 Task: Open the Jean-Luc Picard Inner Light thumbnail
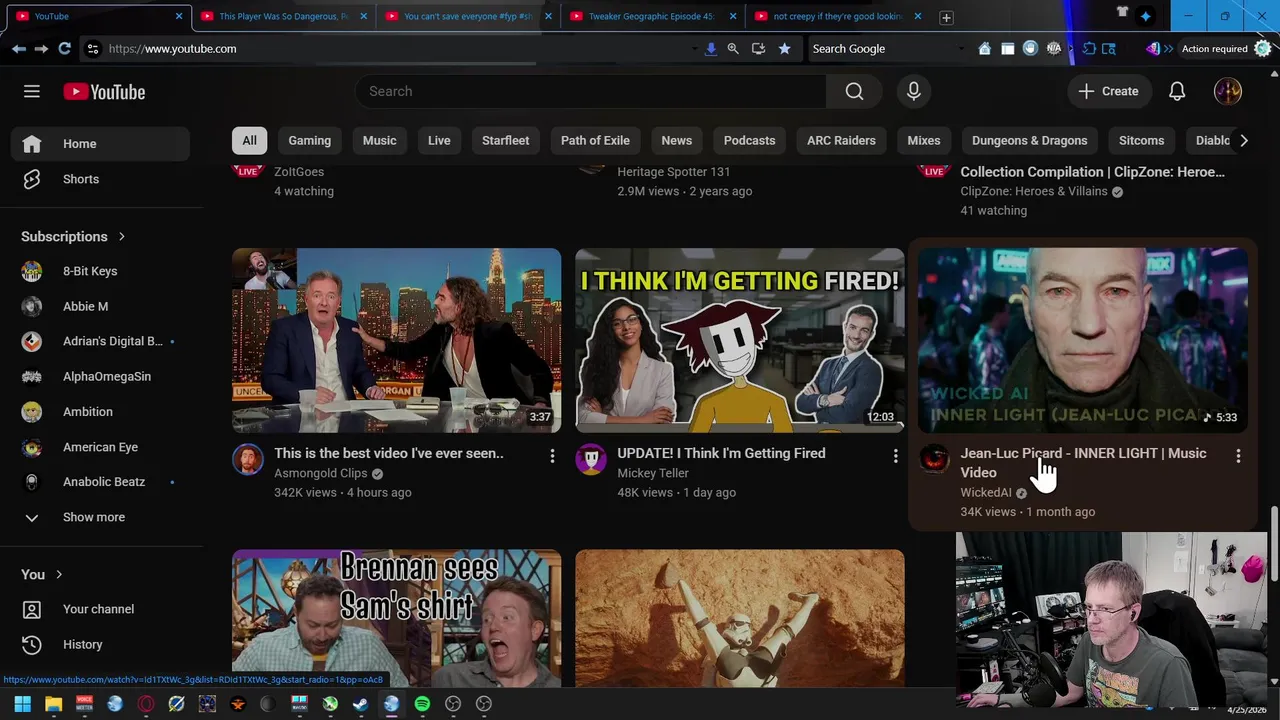tap(1082, 340)
